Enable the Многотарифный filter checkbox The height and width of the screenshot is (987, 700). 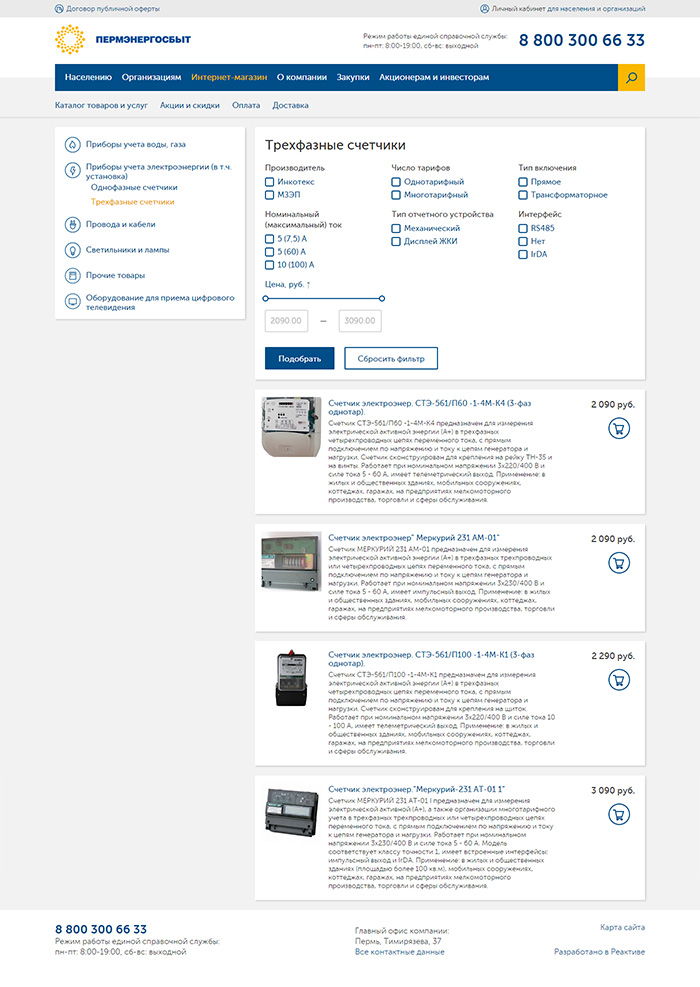click(x=396, y=195)
